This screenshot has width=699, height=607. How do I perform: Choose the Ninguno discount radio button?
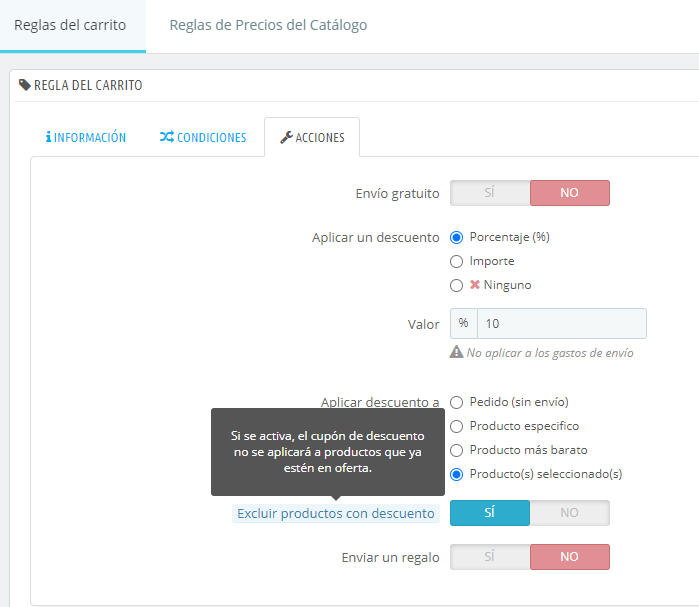tap(456, 285)
